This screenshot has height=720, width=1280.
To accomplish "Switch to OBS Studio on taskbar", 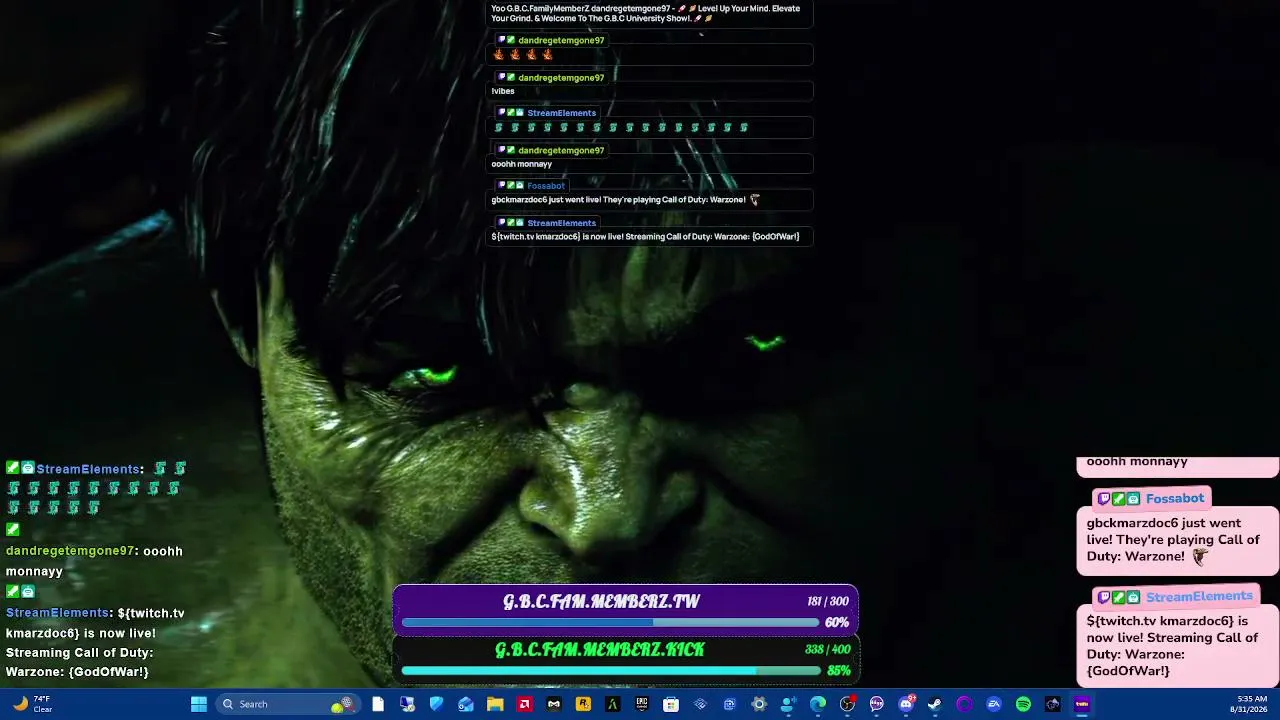I will click(x=847, y=704).
